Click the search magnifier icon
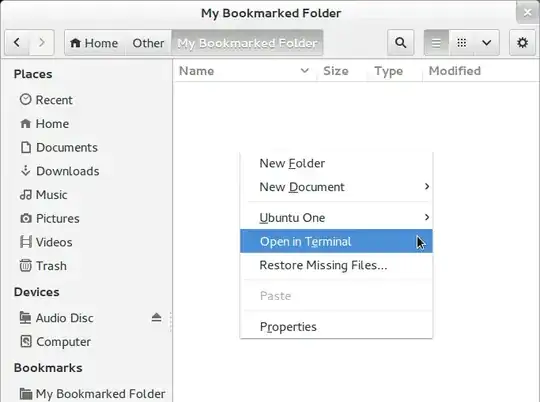Viewport: 540px width, 402px height. coord(400,43)
